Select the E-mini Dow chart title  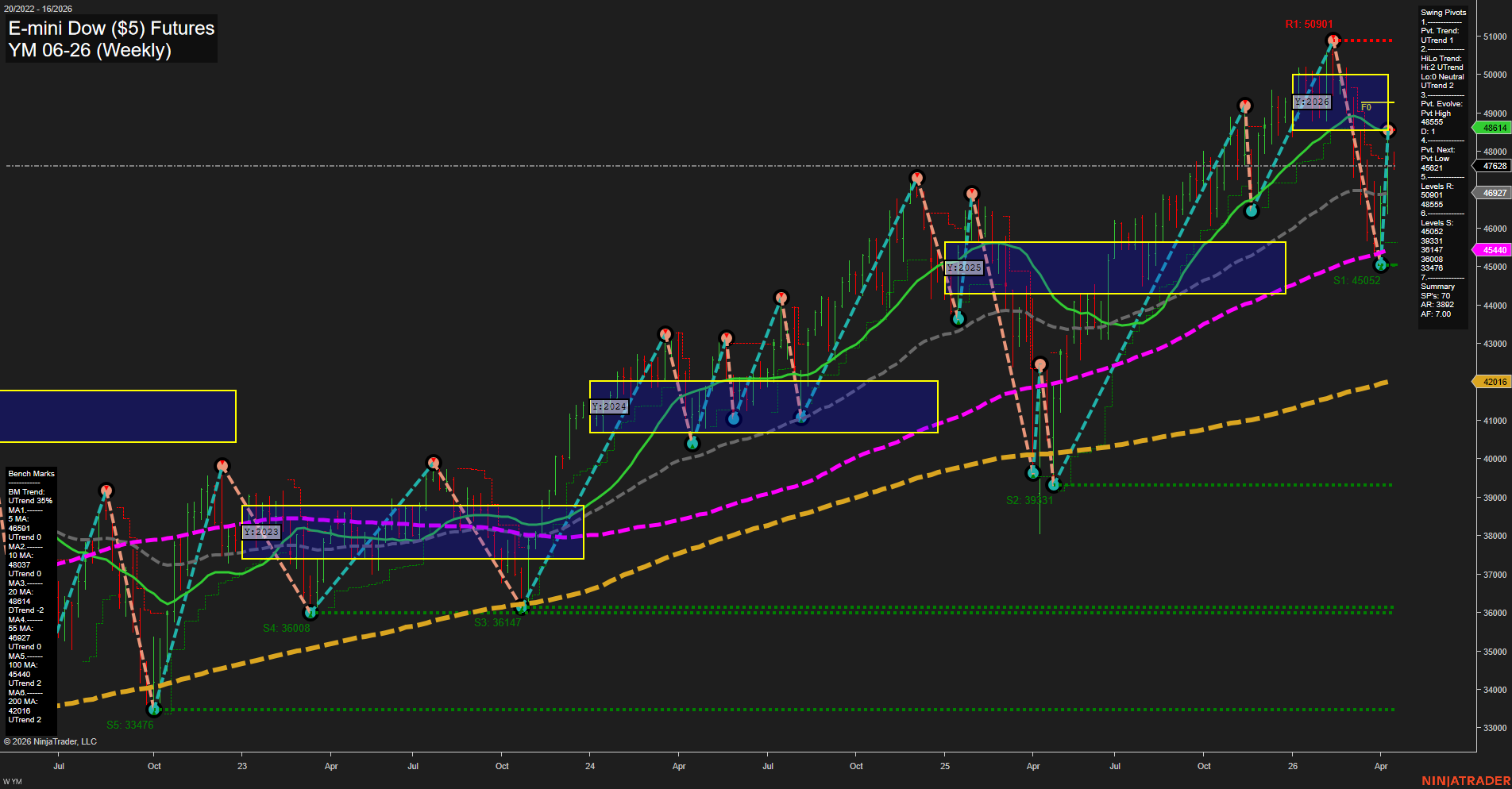pyautogui.click(x=110, y=28)
